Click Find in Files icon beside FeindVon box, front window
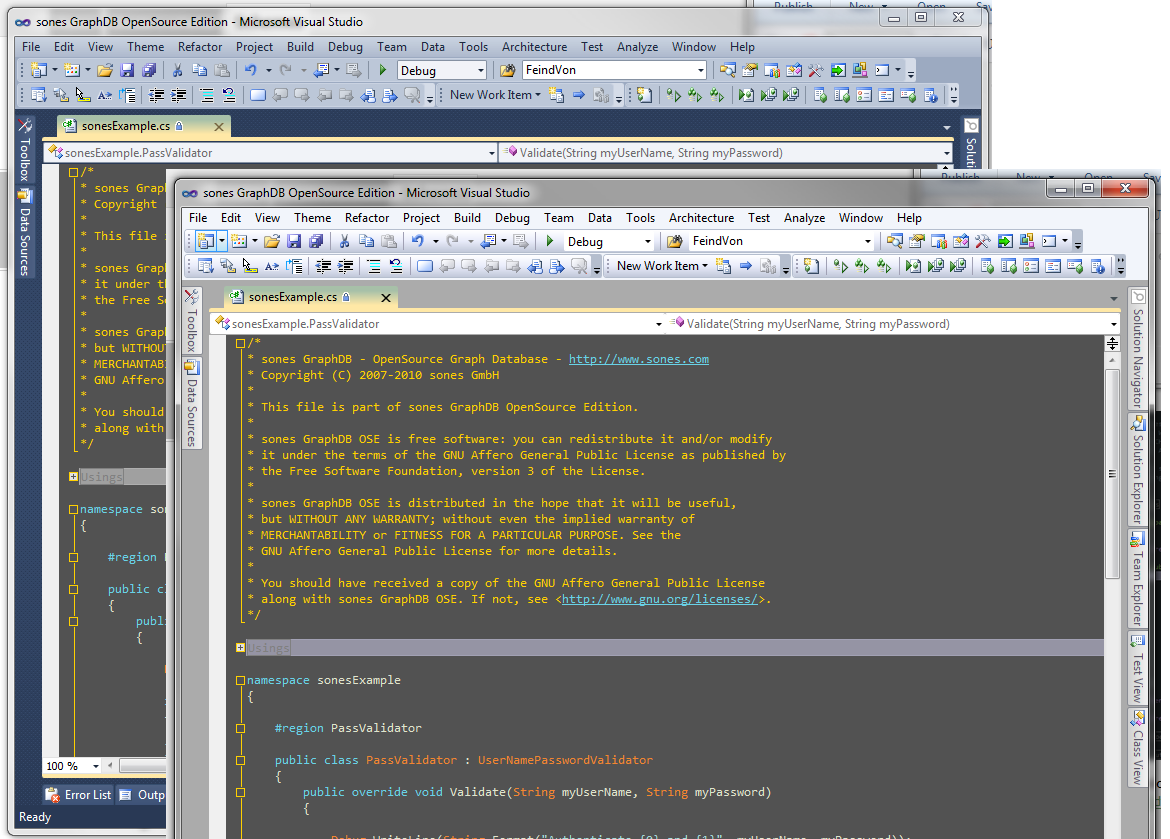 pos(675,241)
